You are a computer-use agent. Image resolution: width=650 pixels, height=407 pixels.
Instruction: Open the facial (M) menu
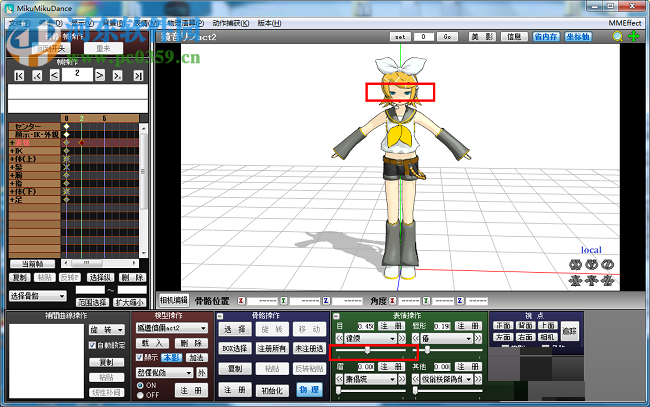[x=147, y=23]
